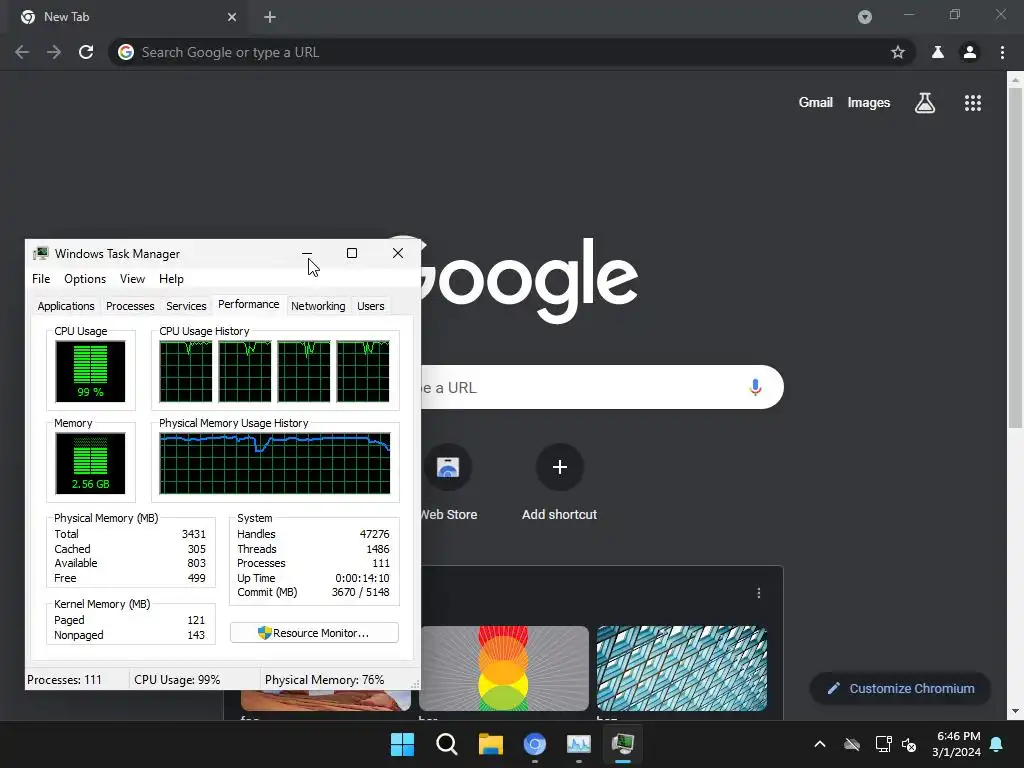Click Threads value 1486

[x=377, y=549]
